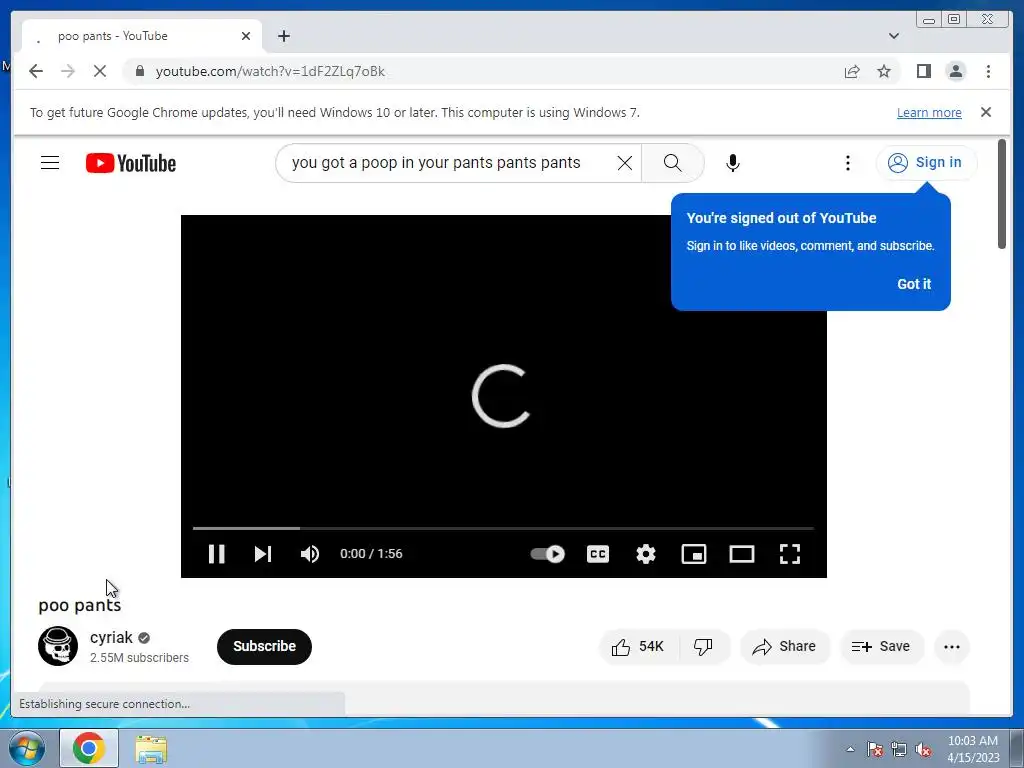The image size is (1024, 768).
Task: Clear the search query with the X icon
Action: pyautogui.click(x=625, y=163)
